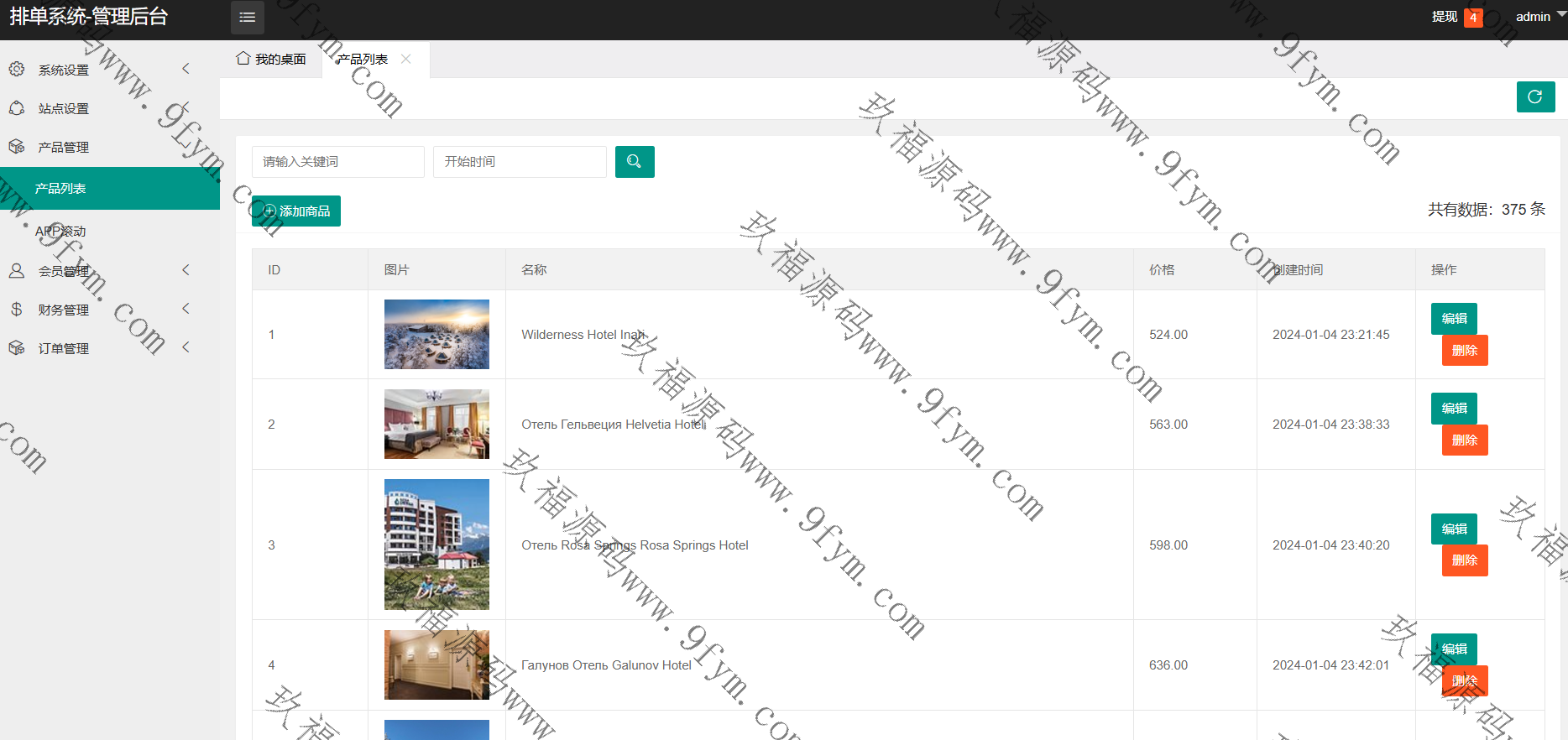Edit the Wilderness Hotel Inari product
The height and width of the screenshot is (740, 1568).
(x=1454, y=319)
